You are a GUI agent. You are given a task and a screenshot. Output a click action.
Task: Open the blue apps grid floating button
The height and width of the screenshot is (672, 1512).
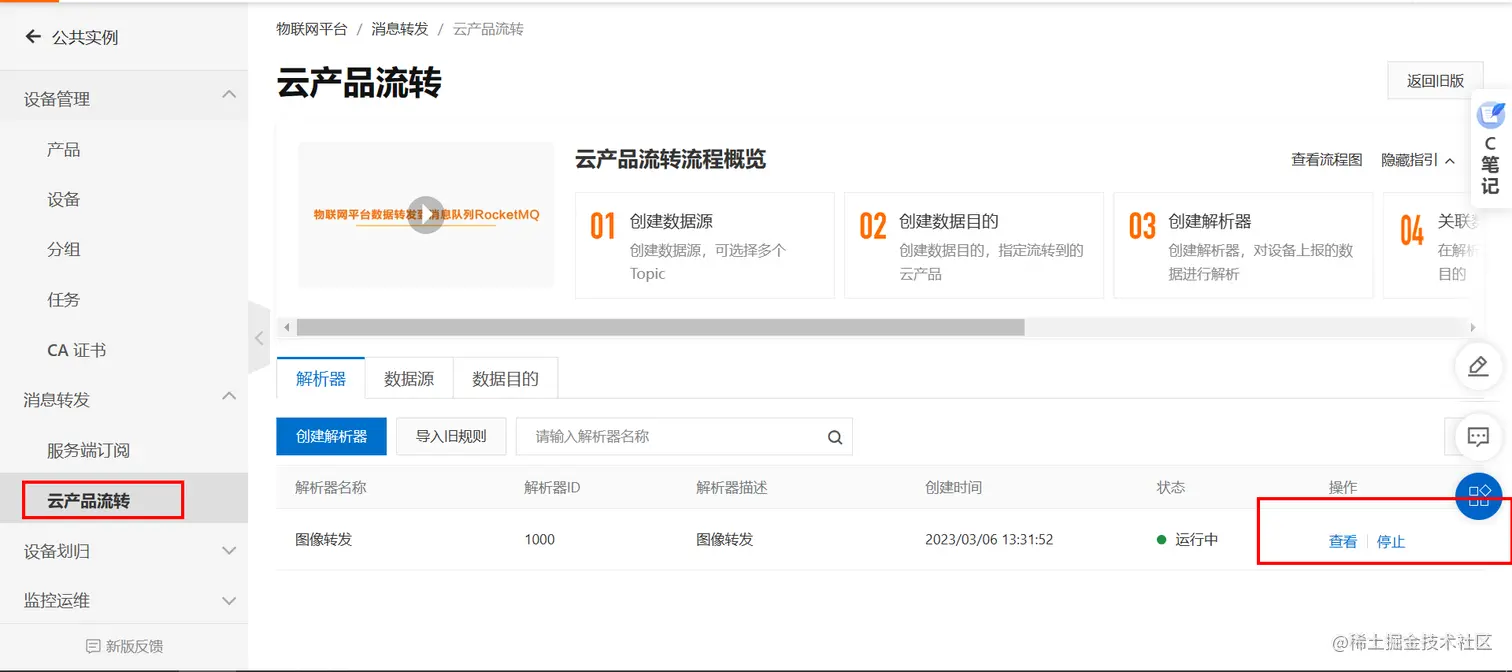tap(1479, 495)
